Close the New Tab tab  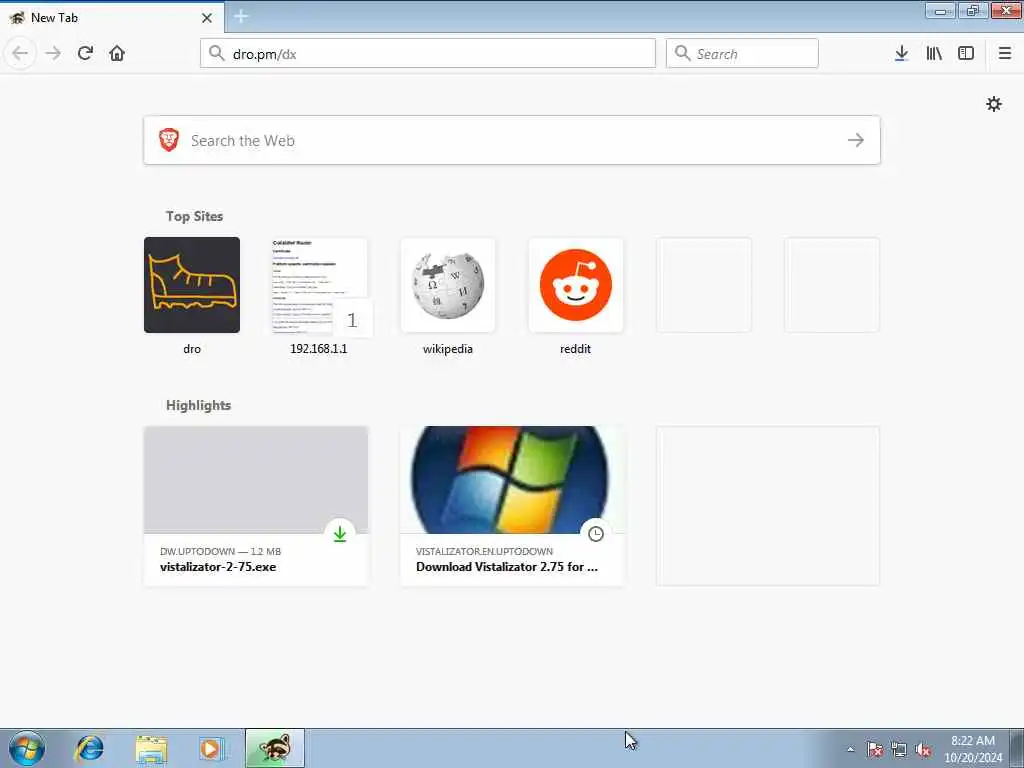(x=206, y=18)
